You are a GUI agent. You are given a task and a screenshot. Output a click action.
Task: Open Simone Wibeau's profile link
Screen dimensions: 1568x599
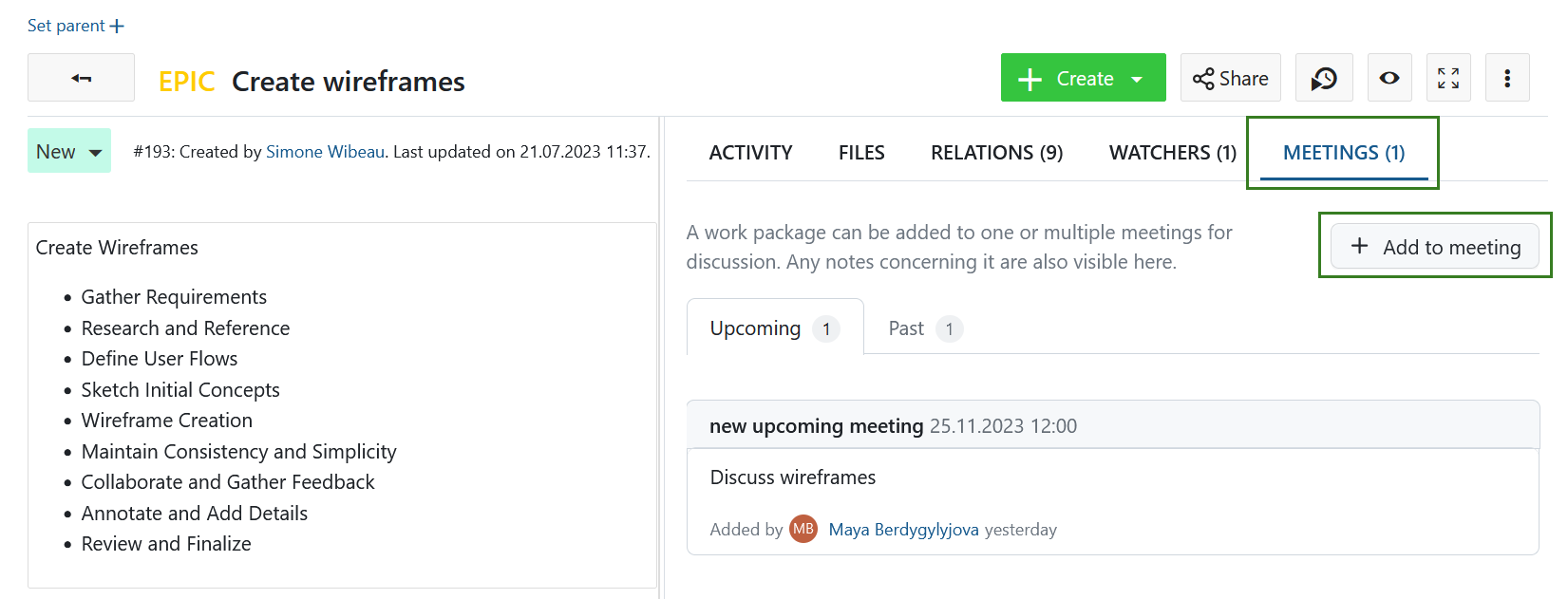pos(325,152)
